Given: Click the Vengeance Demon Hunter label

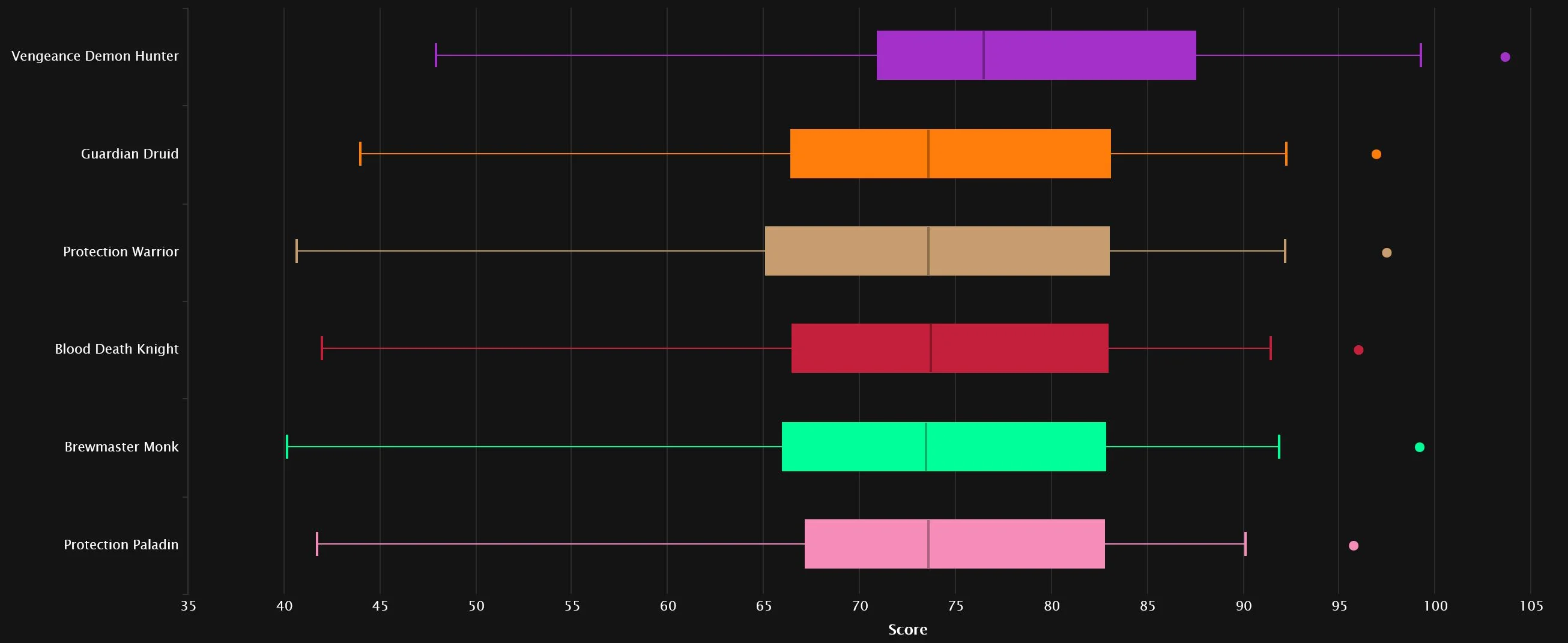Looking at the screenshot, I should pyautogui.click(x=95, y=56).
